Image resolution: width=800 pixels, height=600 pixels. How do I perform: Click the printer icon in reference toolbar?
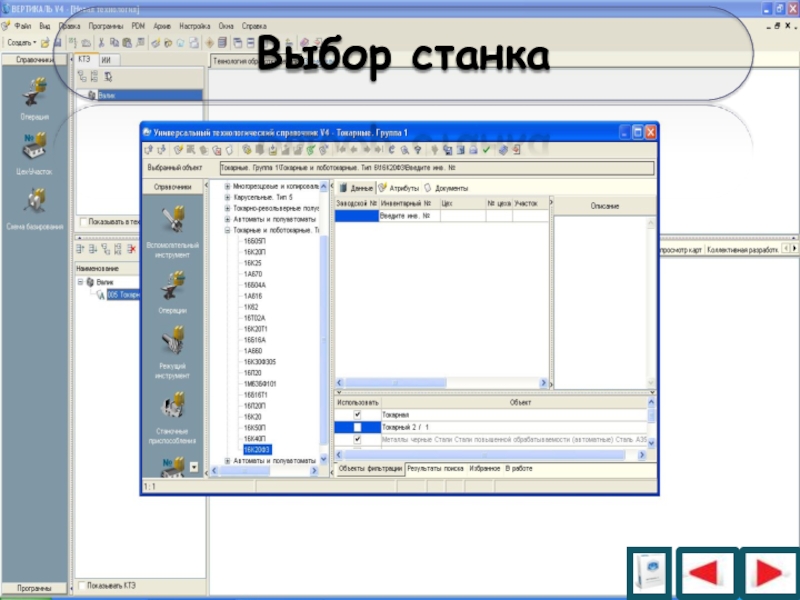tap(473, 149)
